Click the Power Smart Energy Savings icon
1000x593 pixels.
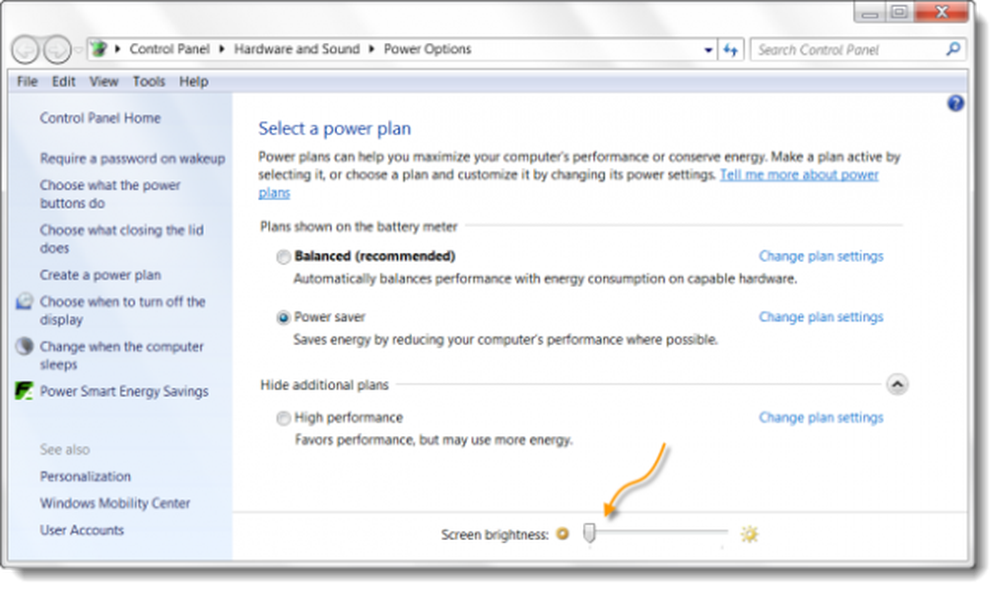point(24,390)
